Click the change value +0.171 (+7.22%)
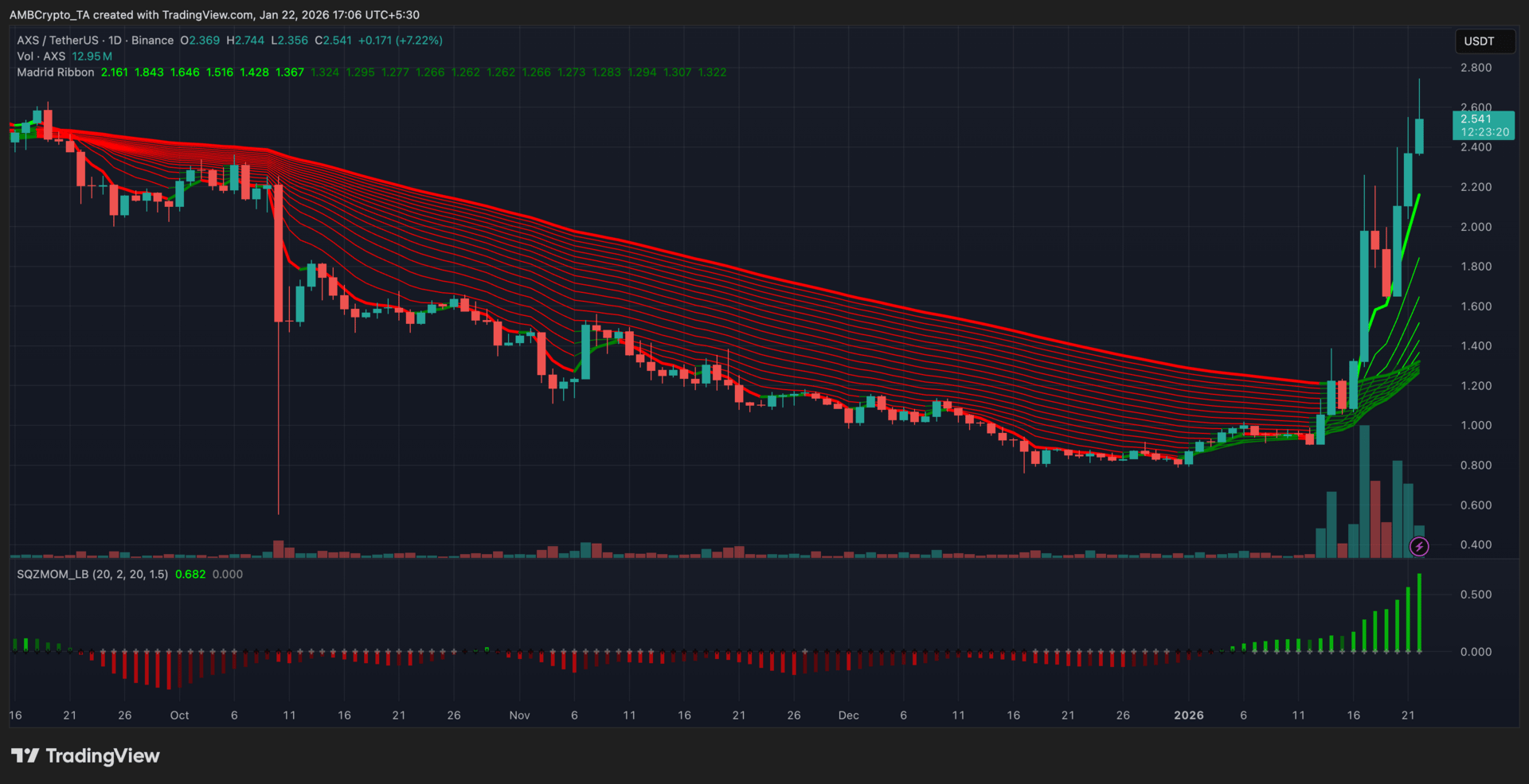The image size is (1529, 784). coord(401,41)
